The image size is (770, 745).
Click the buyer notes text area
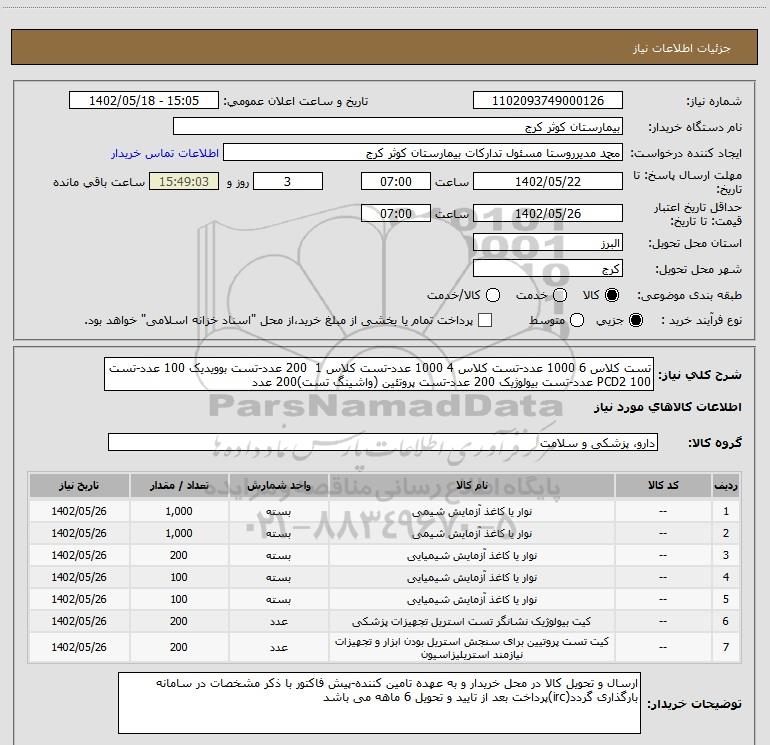click(x=380, y=703)
